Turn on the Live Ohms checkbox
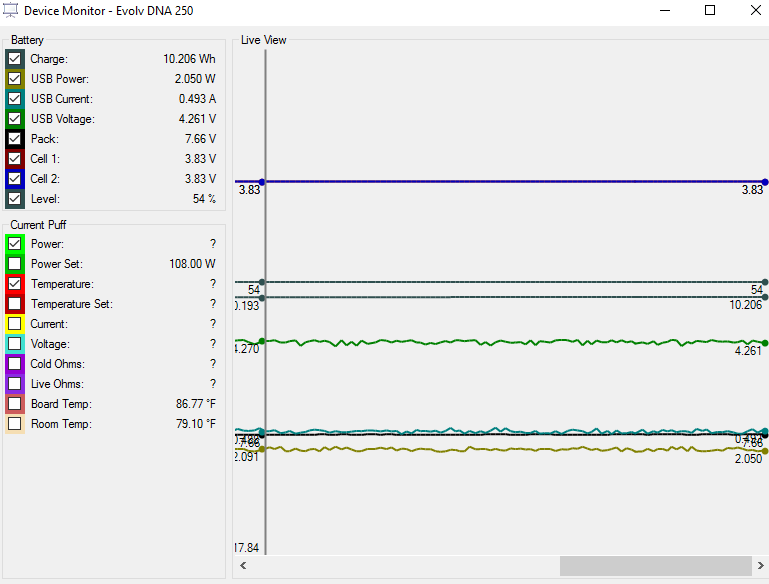Viewport: 769px width, 584px height. point(15,384)
